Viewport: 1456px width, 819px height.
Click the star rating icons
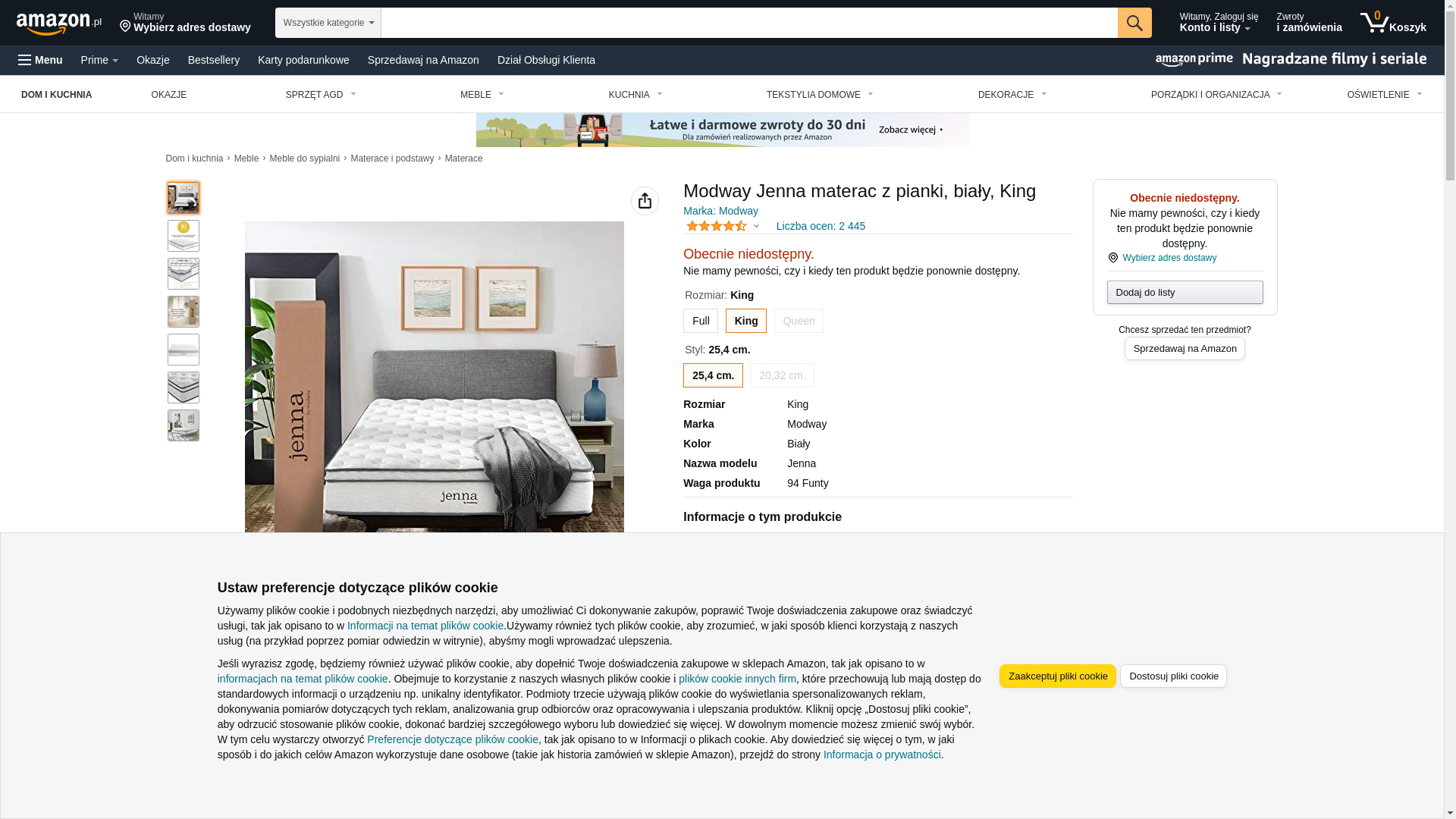(717, 226)
